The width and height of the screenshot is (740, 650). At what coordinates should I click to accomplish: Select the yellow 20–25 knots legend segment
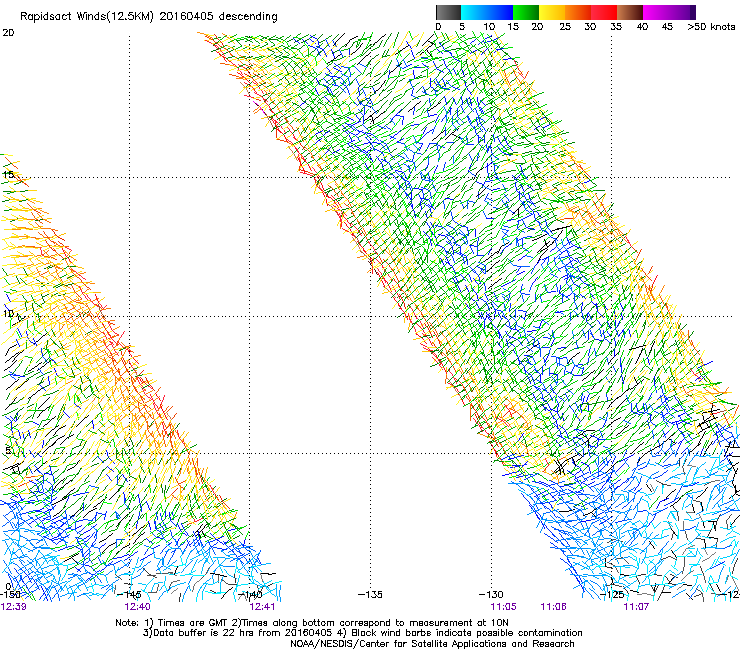(552, 12)
